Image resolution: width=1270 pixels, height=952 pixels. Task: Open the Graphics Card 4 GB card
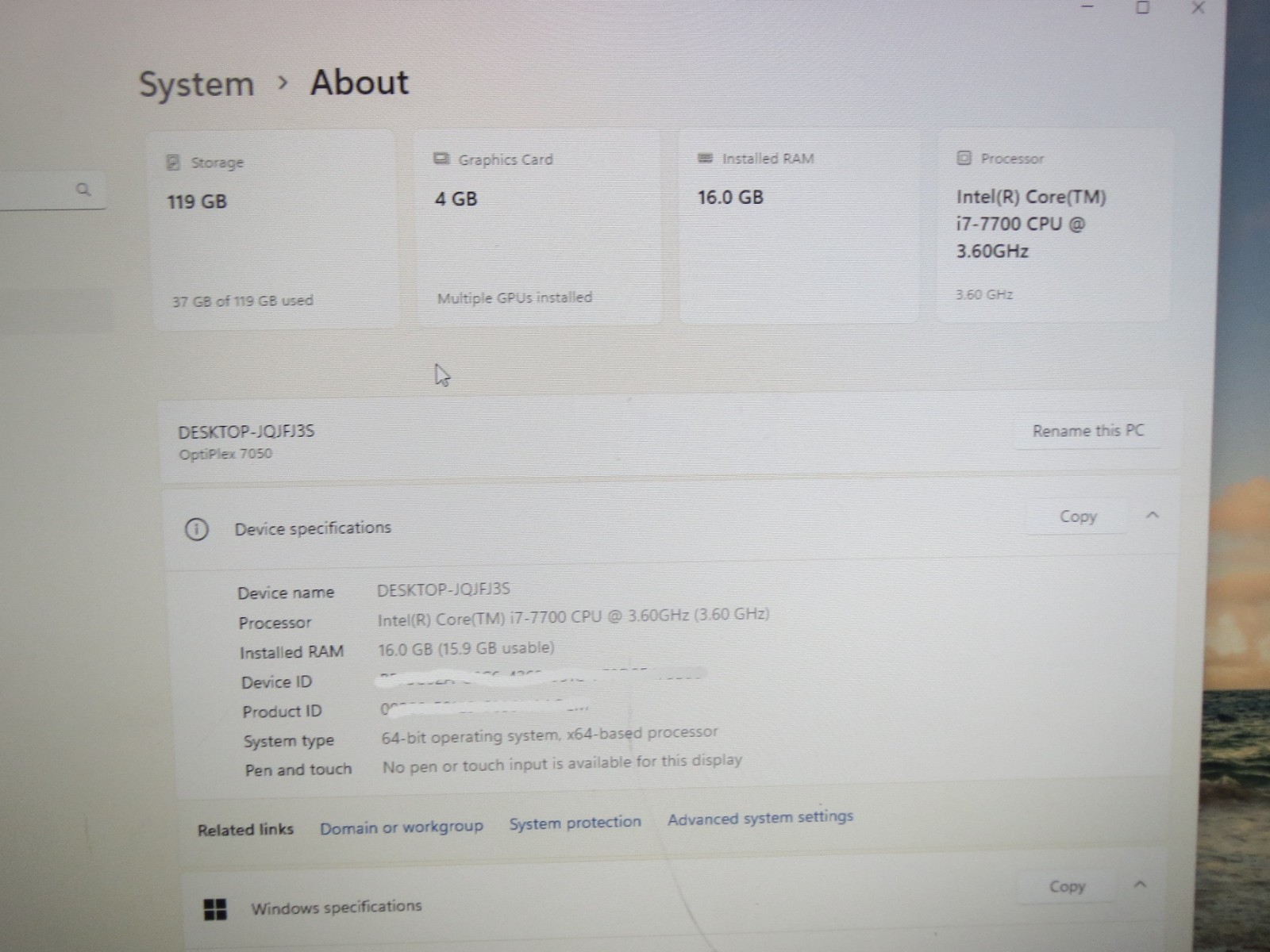pyautogui.click(x=538, y=228)
